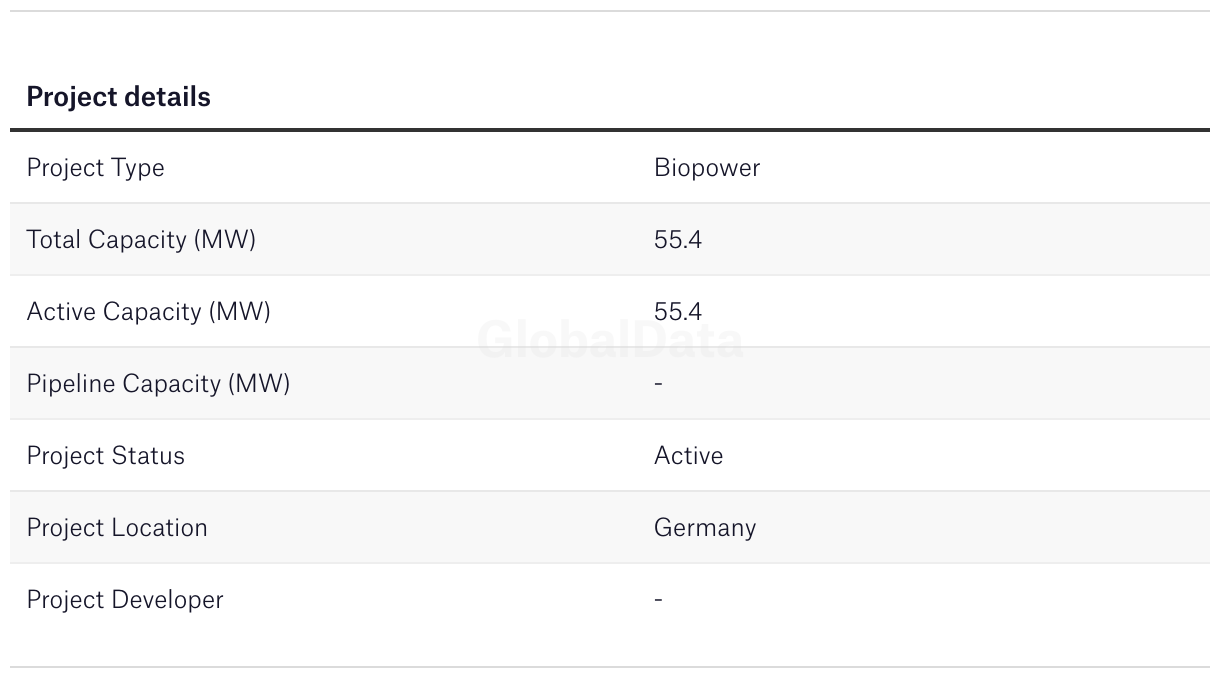Click the thin divider line at the top
This screenshot has width=1220, height=678.
coord(610,11)
